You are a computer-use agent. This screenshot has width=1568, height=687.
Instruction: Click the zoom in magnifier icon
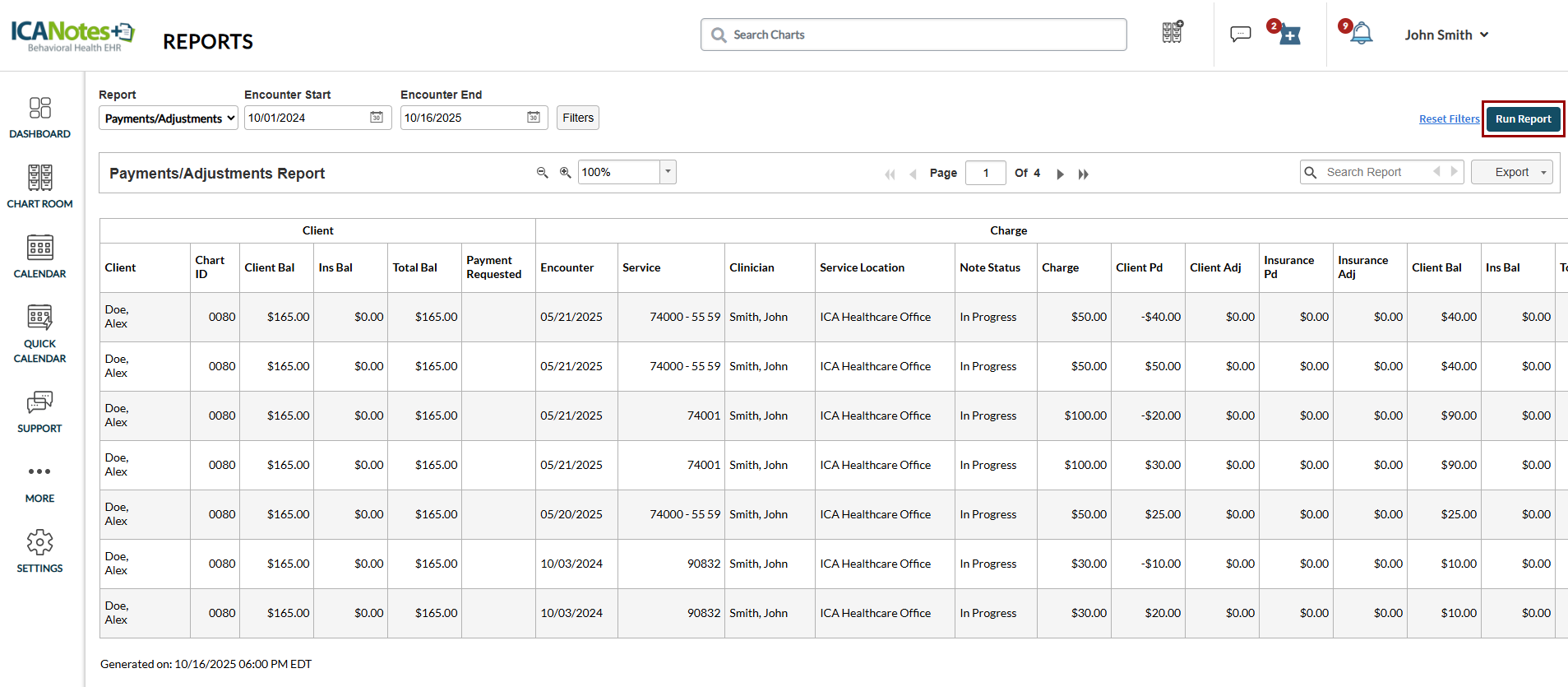[x=565, y=173]
